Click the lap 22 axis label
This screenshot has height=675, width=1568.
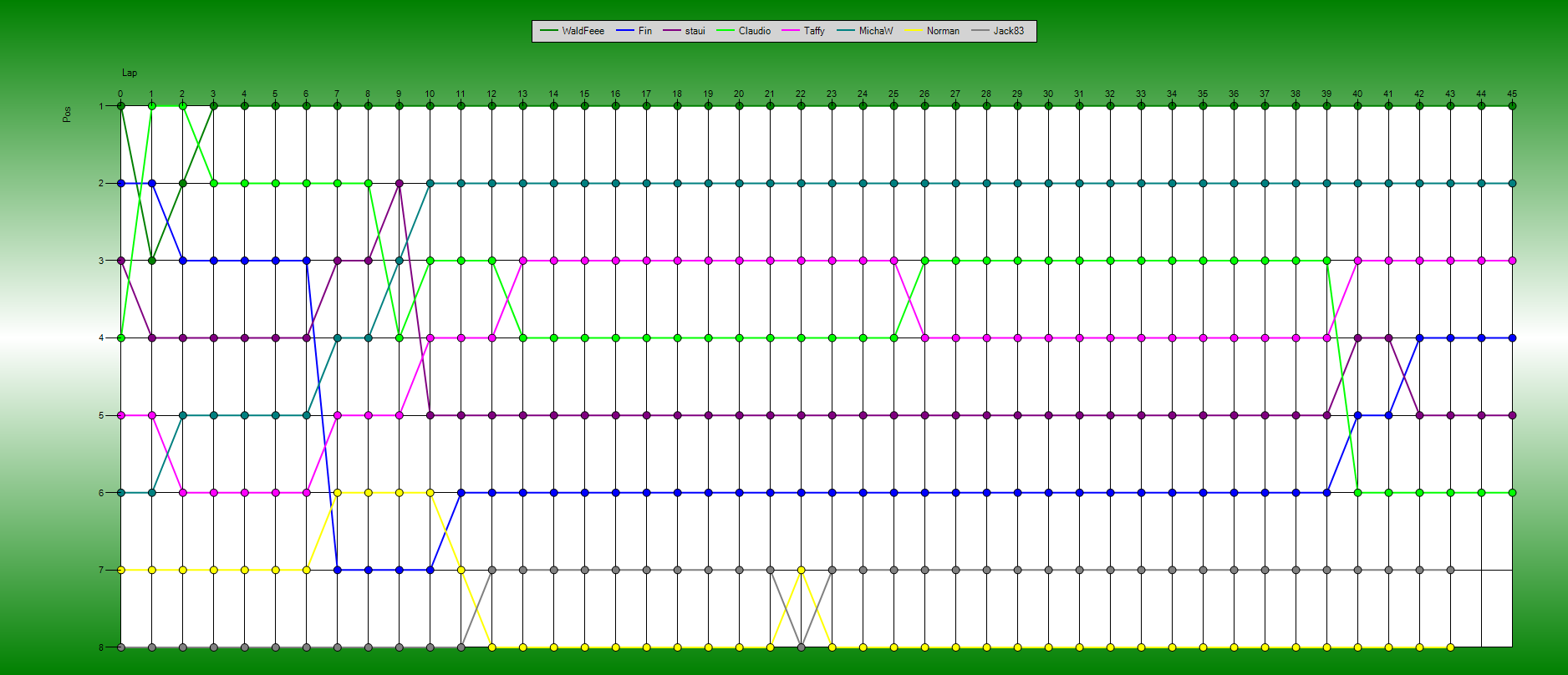(x=801, y=94)
